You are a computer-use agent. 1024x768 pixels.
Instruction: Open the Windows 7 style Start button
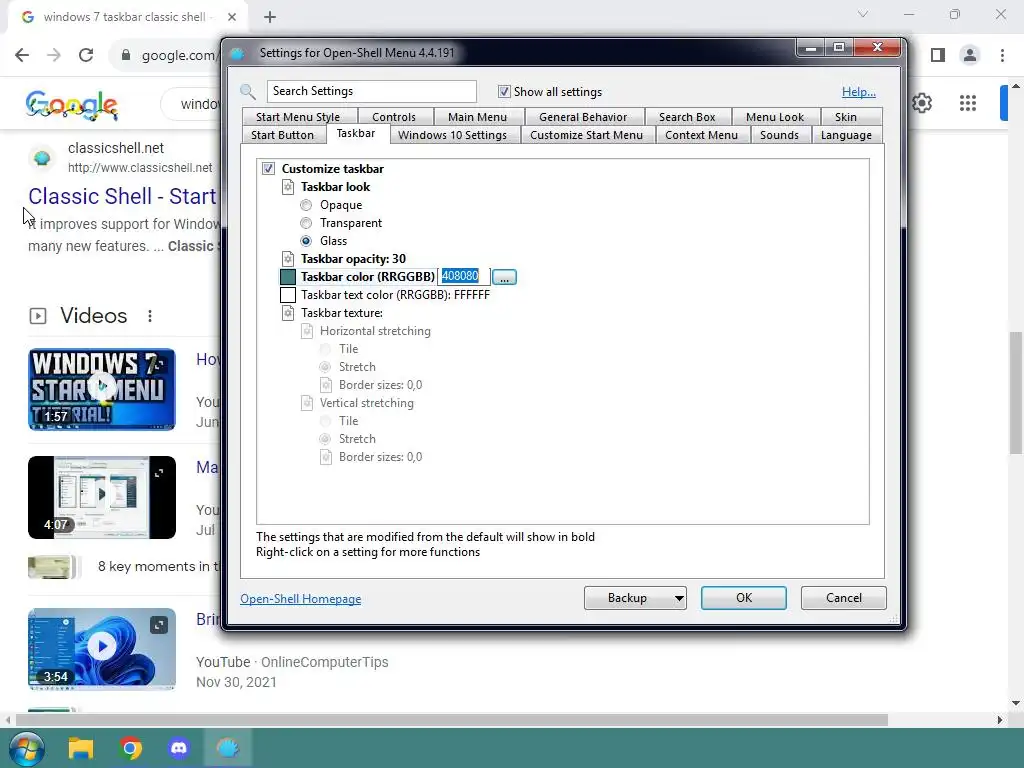[x=25, y=748]
